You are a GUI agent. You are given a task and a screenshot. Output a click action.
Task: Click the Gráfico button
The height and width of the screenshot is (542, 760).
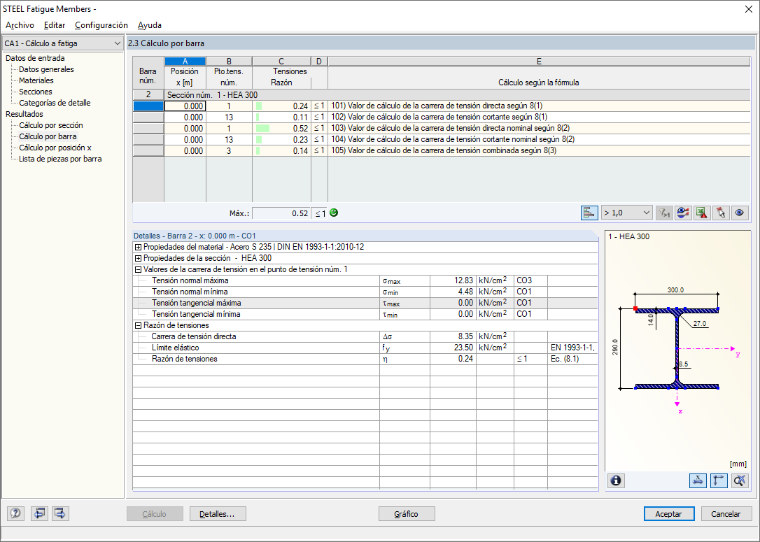coord(406,514)
